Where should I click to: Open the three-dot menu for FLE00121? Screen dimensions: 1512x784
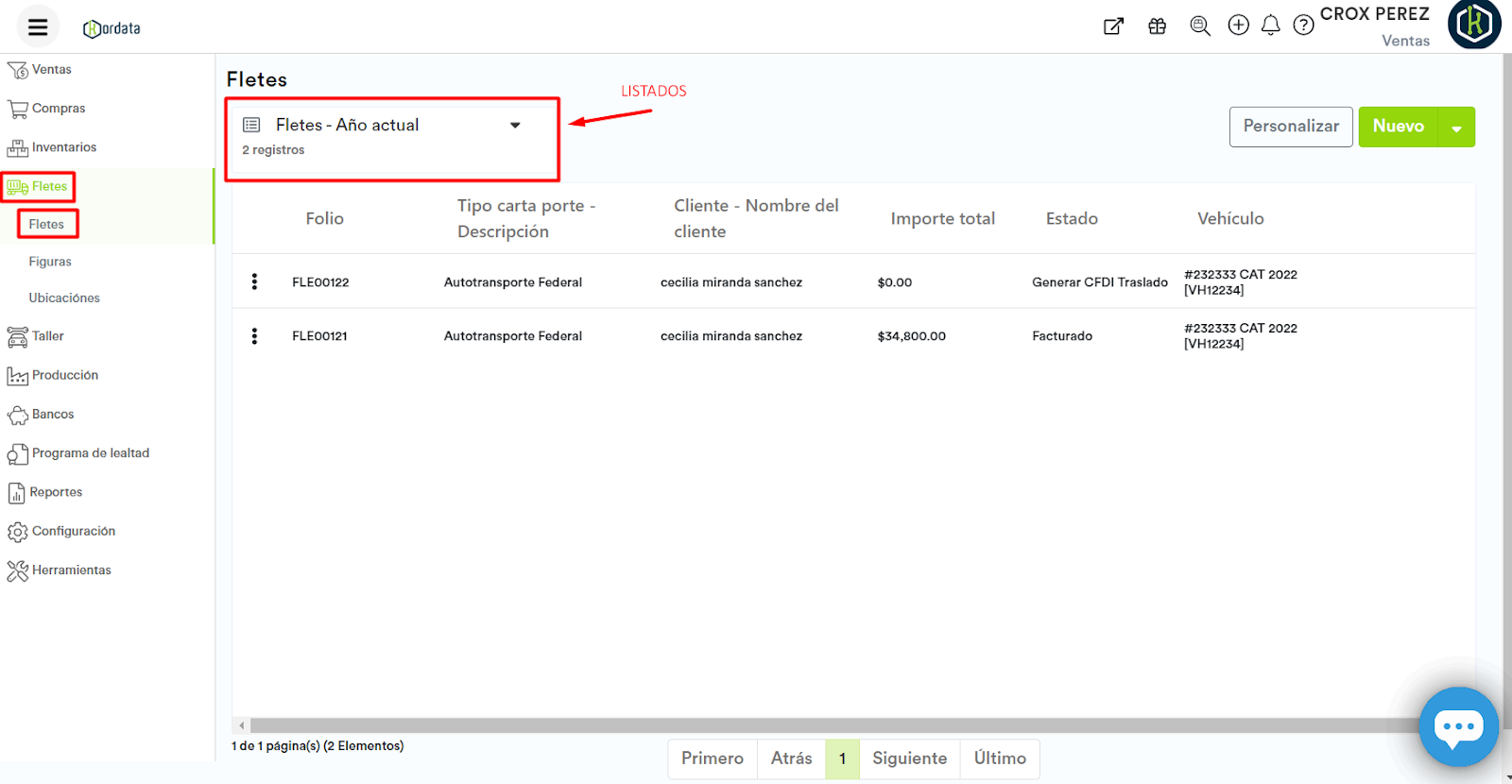click(x=254, y=336)
